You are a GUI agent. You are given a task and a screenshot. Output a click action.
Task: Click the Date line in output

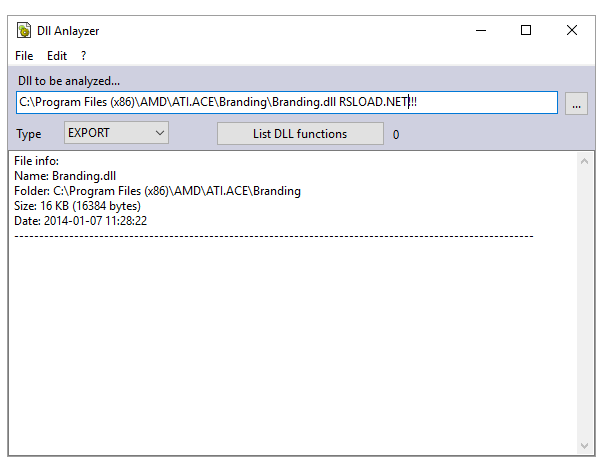pos(81,221)
